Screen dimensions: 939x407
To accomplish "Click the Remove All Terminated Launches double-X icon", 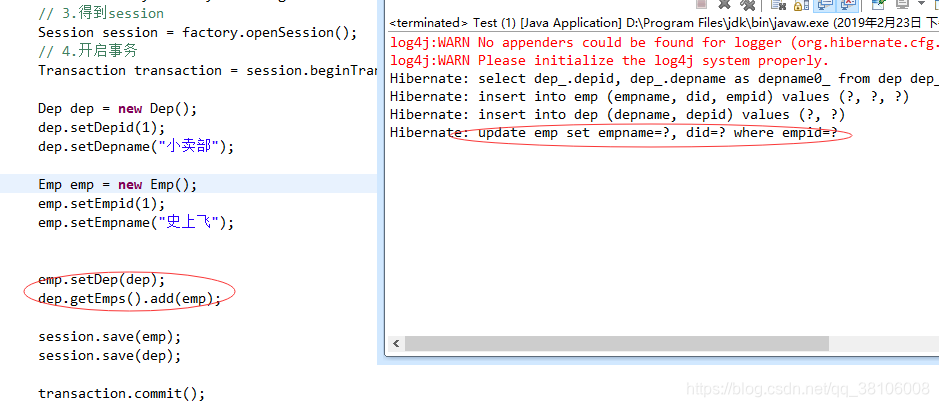I will 748,4.
